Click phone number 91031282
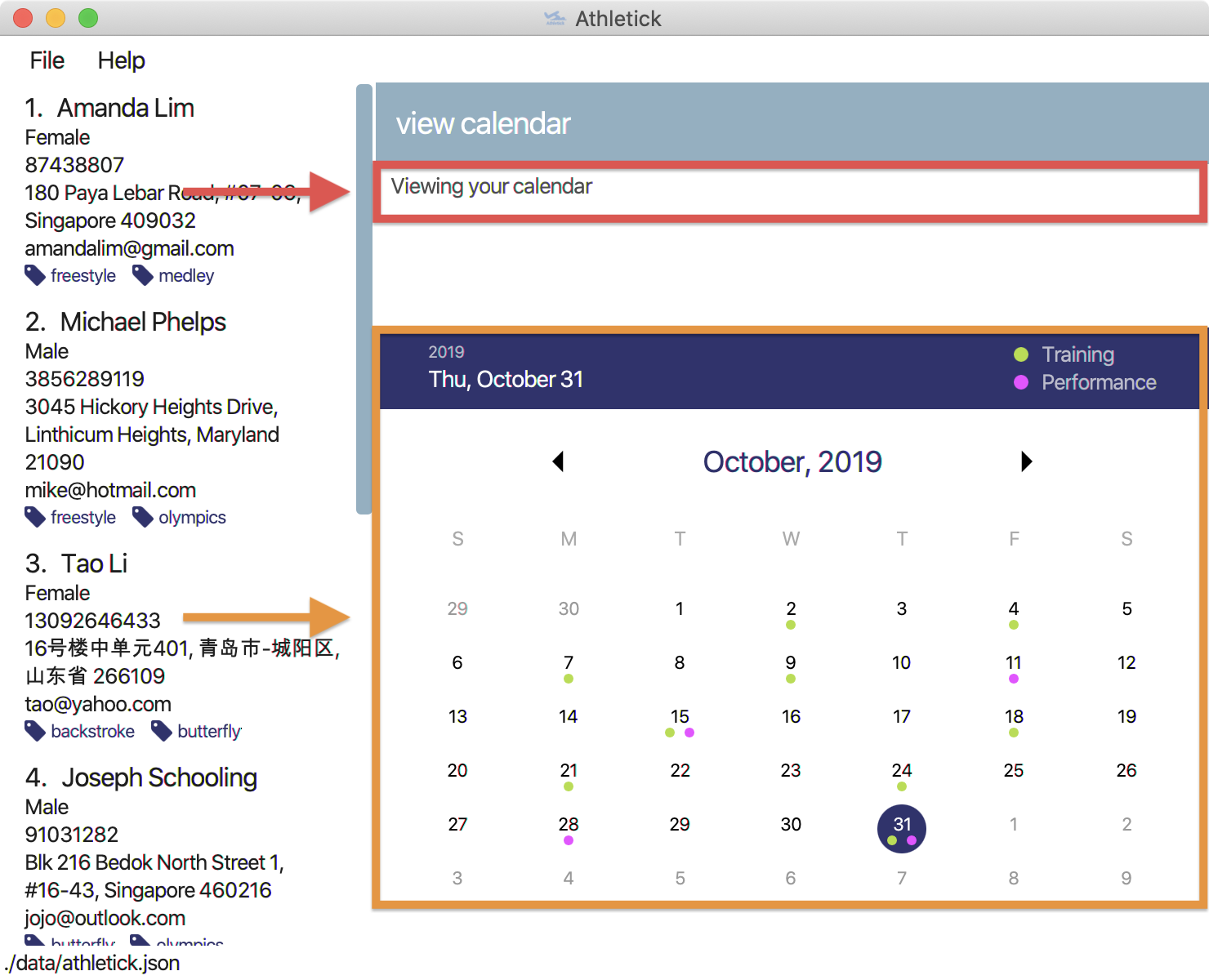Screen dimensions: 1209x980 point(71,835)
